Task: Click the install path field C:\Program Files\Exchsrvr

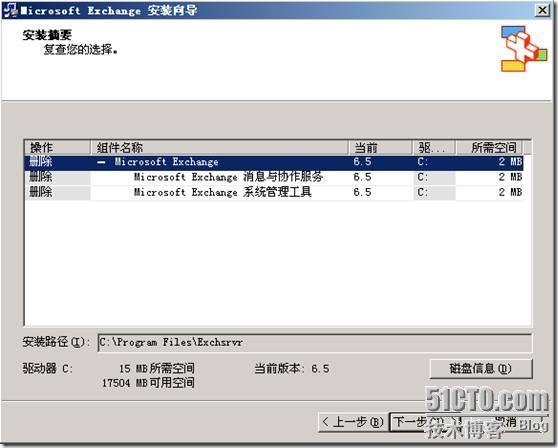Action: [x=315, y=343]
